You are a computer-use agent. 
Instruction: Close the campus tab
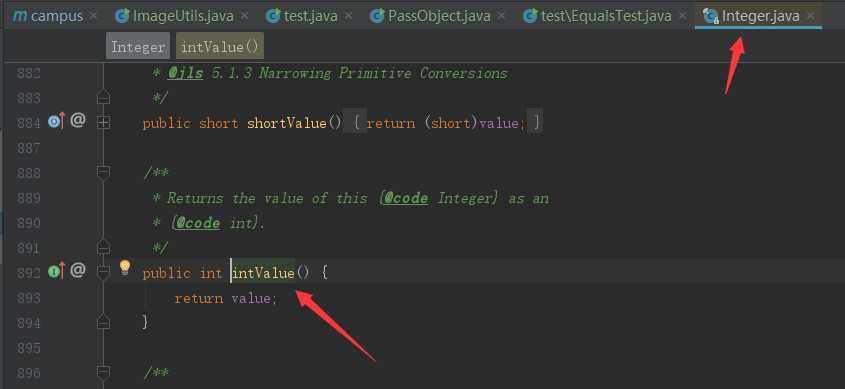(94, 16)
